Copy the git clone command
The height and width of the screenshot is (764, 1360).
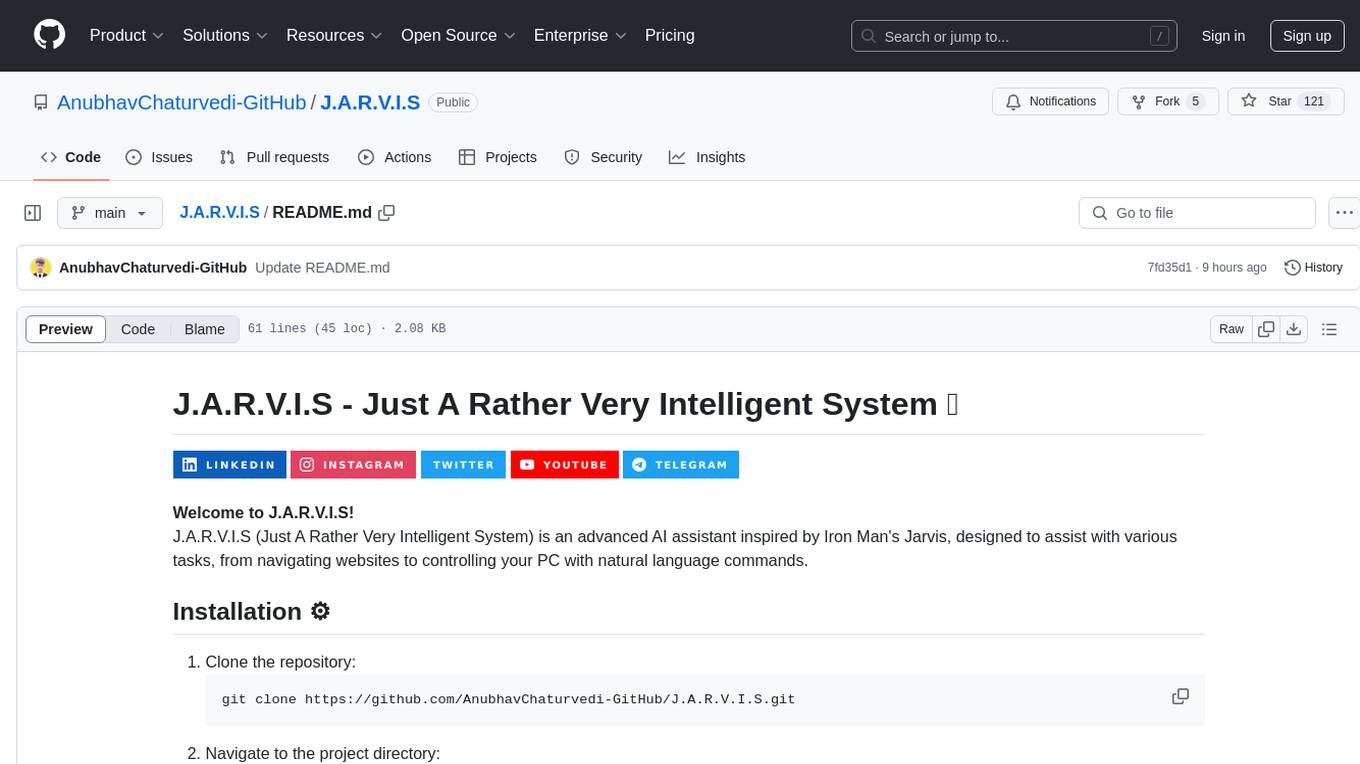click(x=1180, y=696)
